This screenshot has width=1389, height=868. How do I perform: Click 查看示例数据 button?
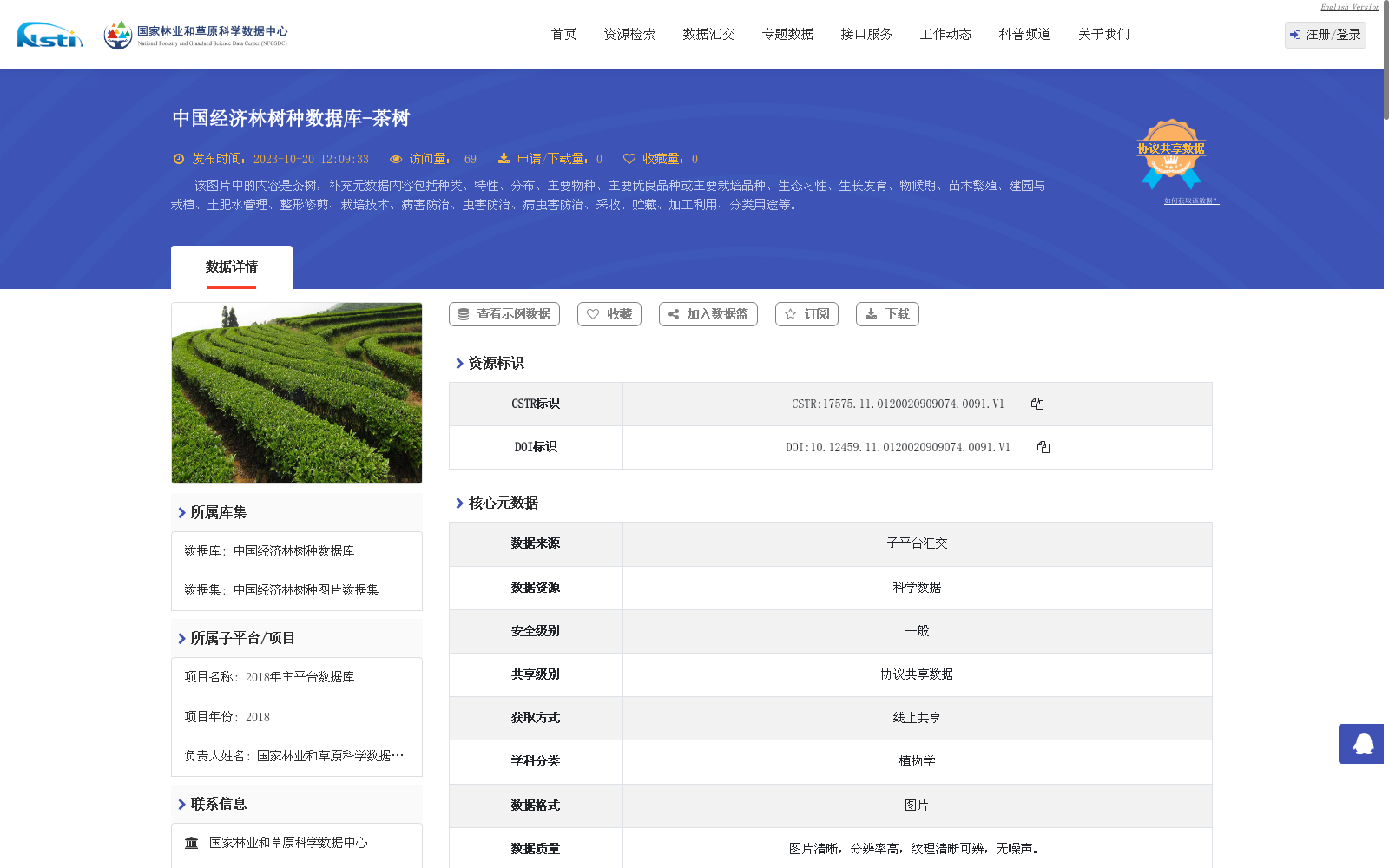504,314
